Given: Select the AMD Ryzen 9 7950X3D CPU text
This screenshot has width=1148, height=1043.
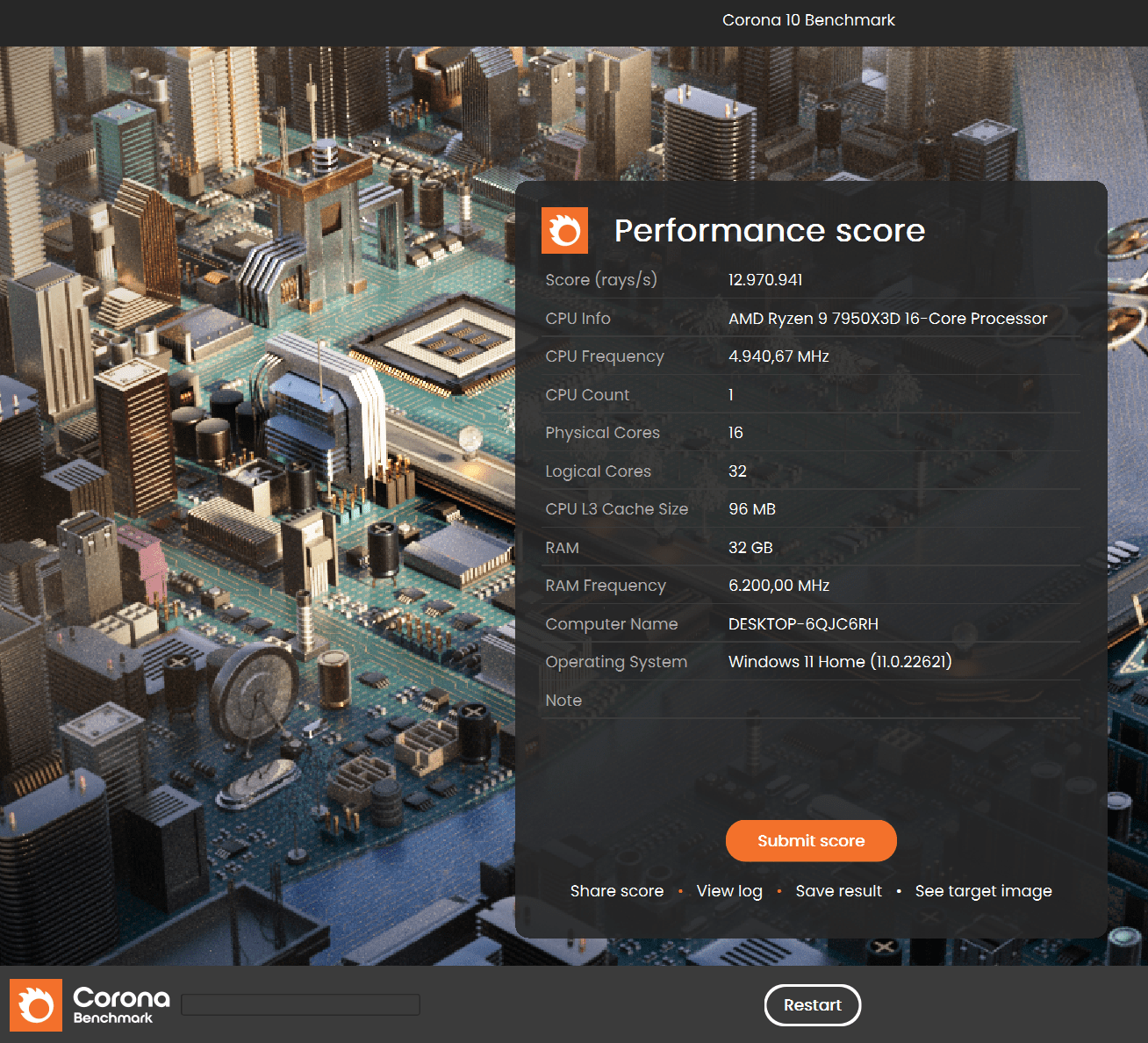Looking at the screenshot, I should point(887,319).
